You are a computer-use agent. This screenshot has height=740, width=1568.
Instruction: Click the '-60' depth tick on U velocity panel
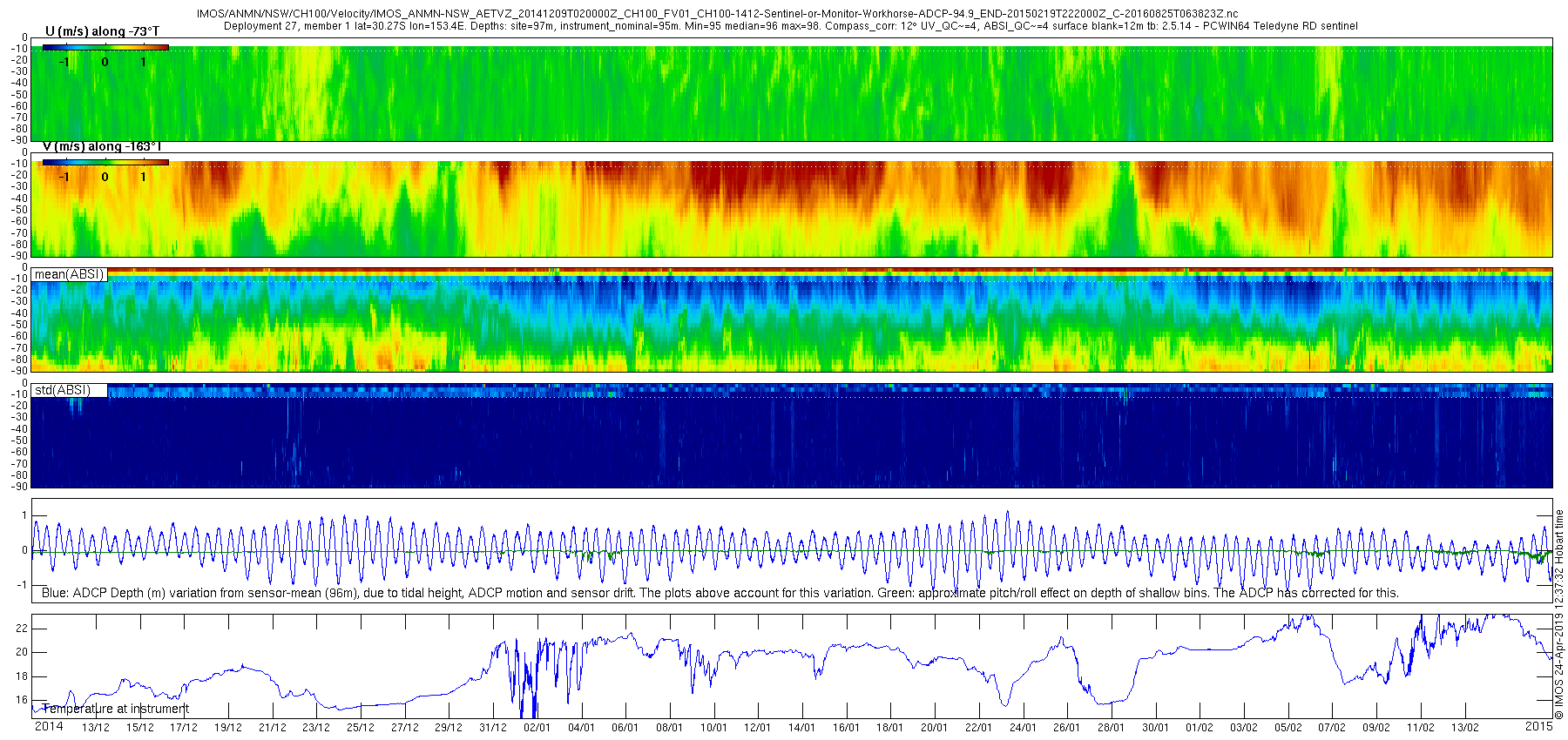tap(18, 106)
